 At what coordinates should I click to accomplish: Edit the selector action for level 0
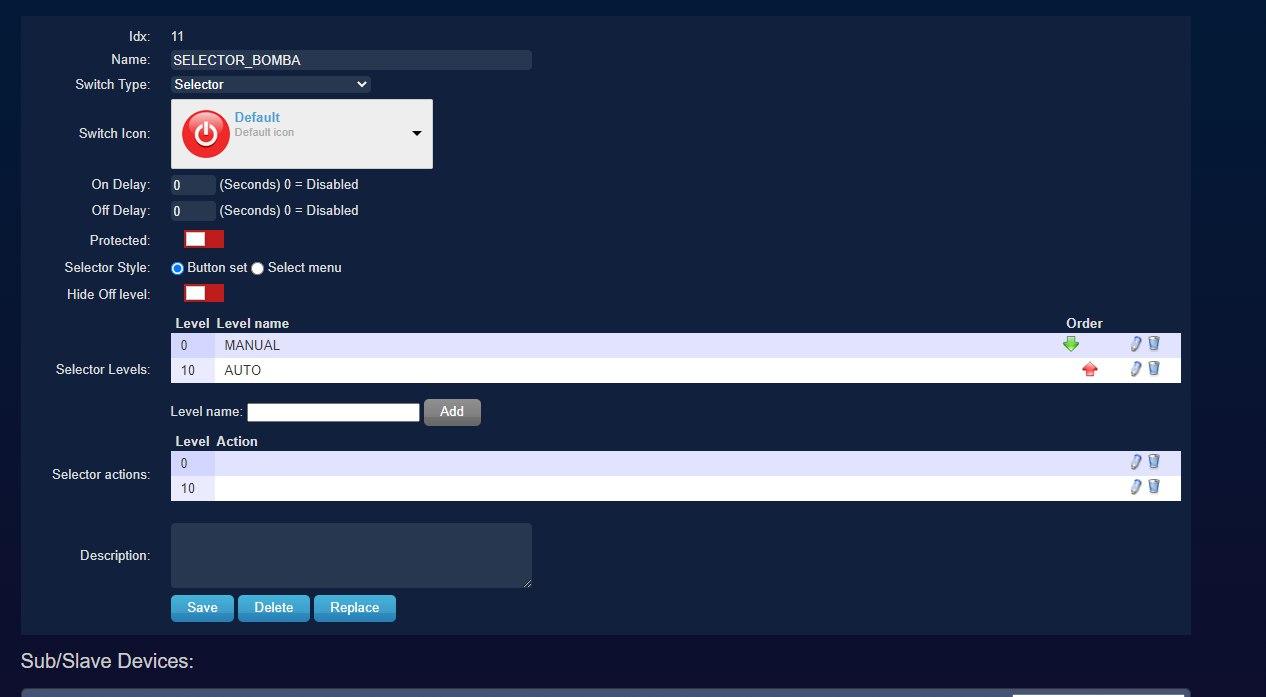[x=1136, y=462]
